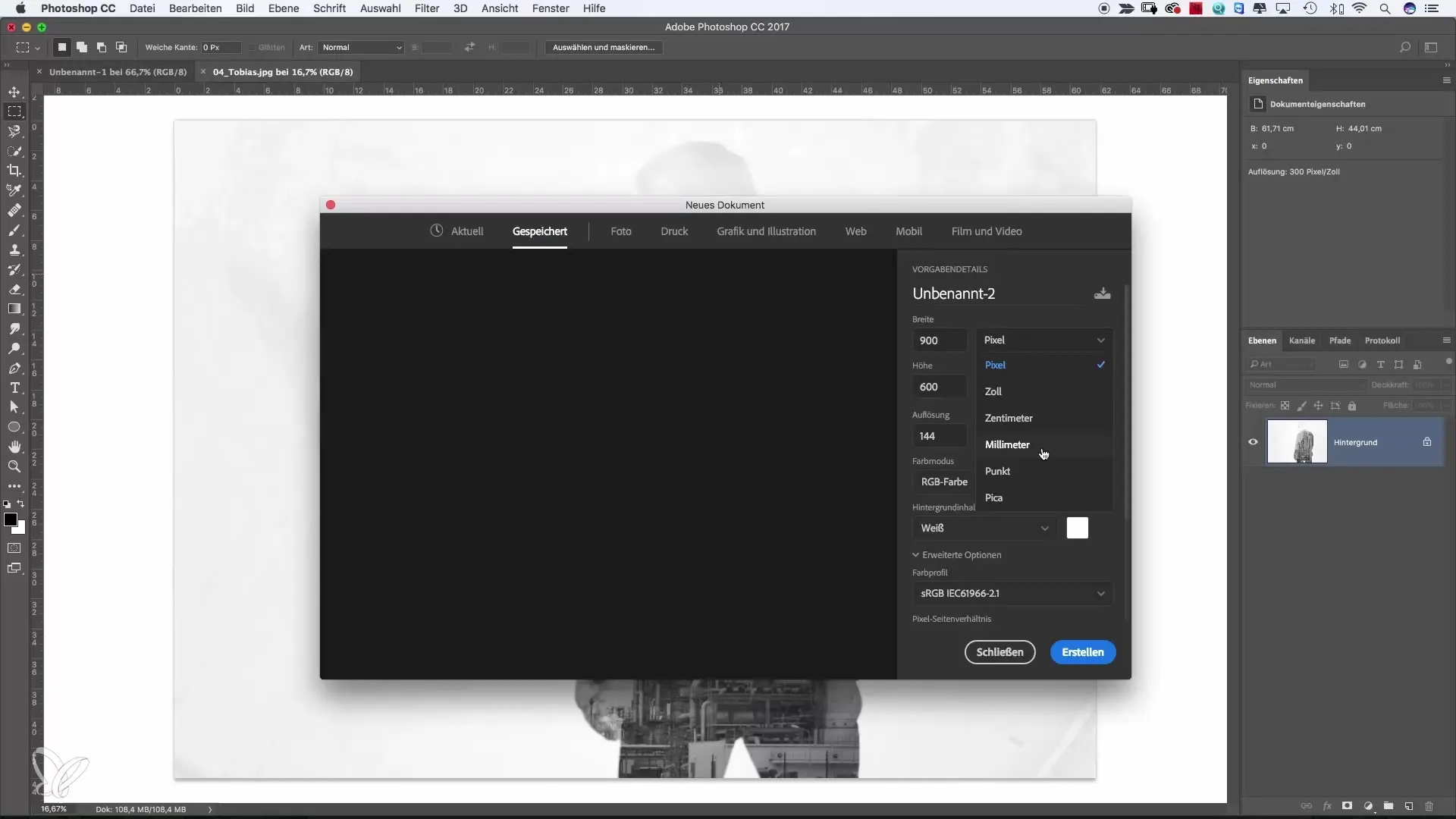1456x819 pixels.
Task: Select the Pen tool
Action: [14, 368]
